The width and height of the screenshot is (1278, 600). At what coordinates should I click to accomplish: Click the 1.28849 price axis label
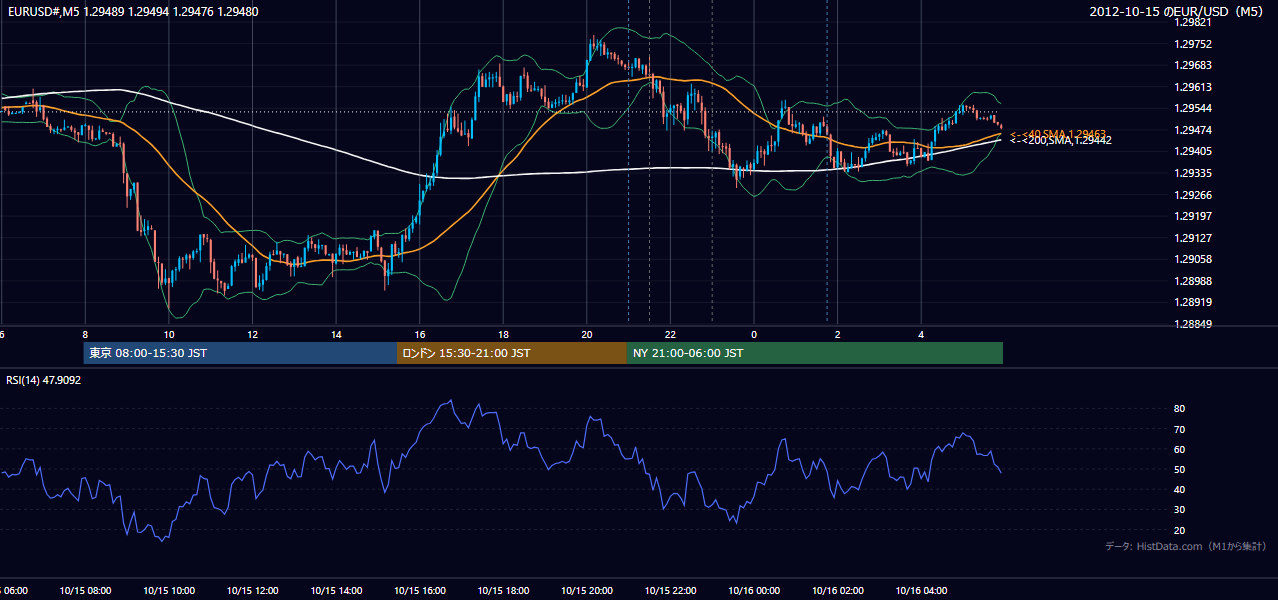click(x=1194, y=324)
